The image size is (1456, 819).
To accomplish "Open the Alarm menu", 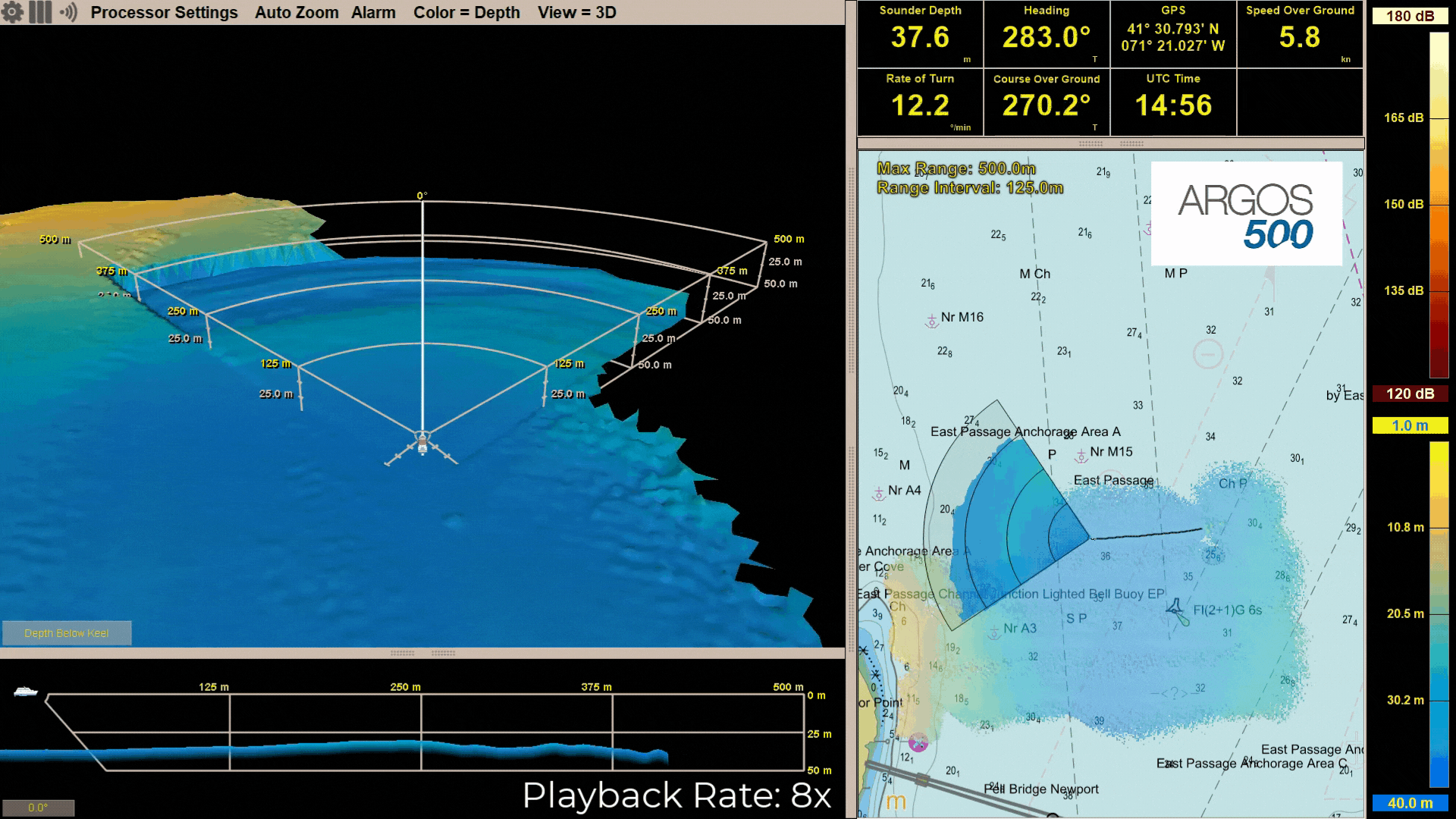I will point(373,12).
